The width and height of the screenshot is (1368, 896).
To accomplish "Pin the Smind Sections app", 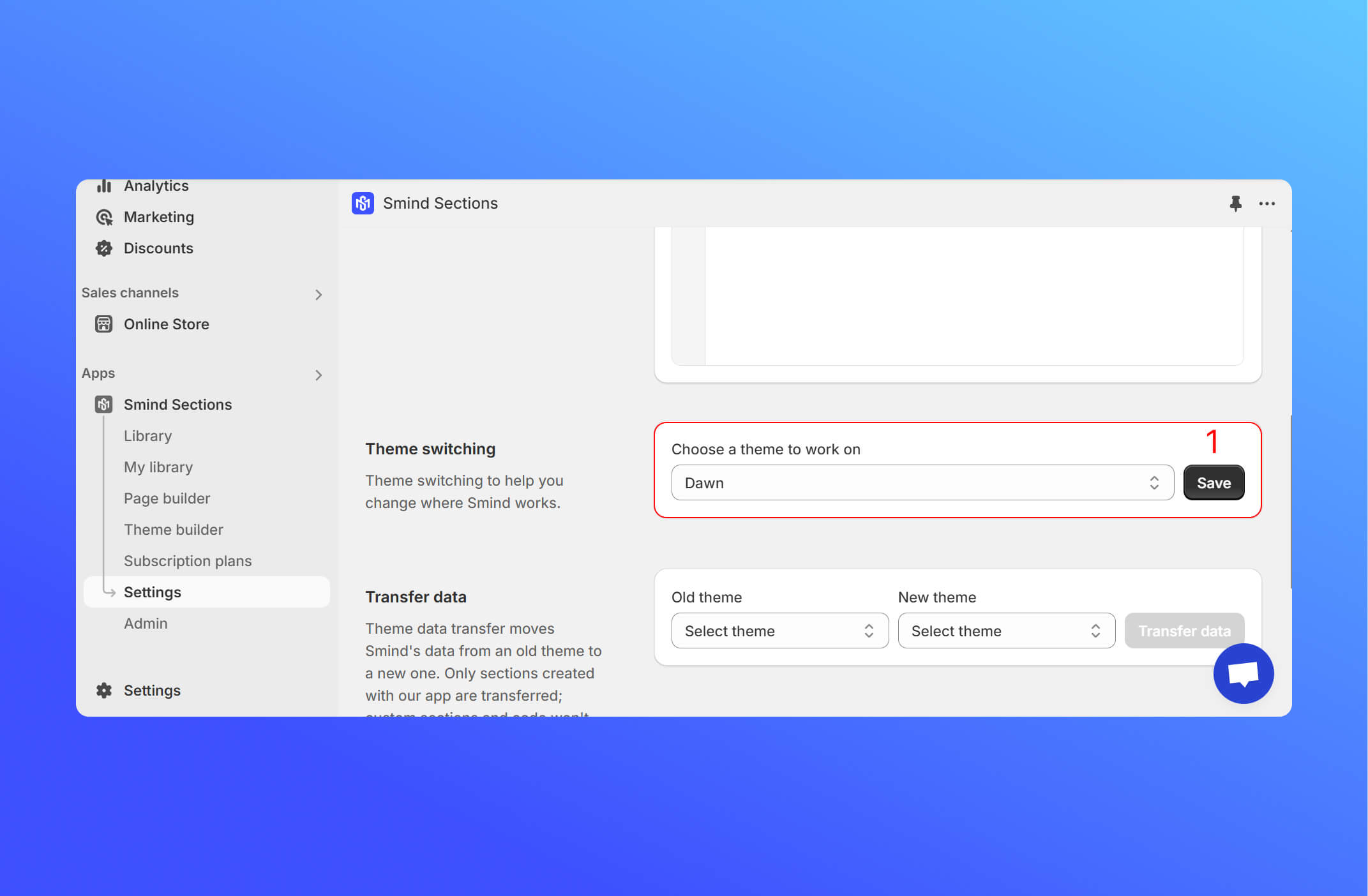I will tap(1235, 204).
